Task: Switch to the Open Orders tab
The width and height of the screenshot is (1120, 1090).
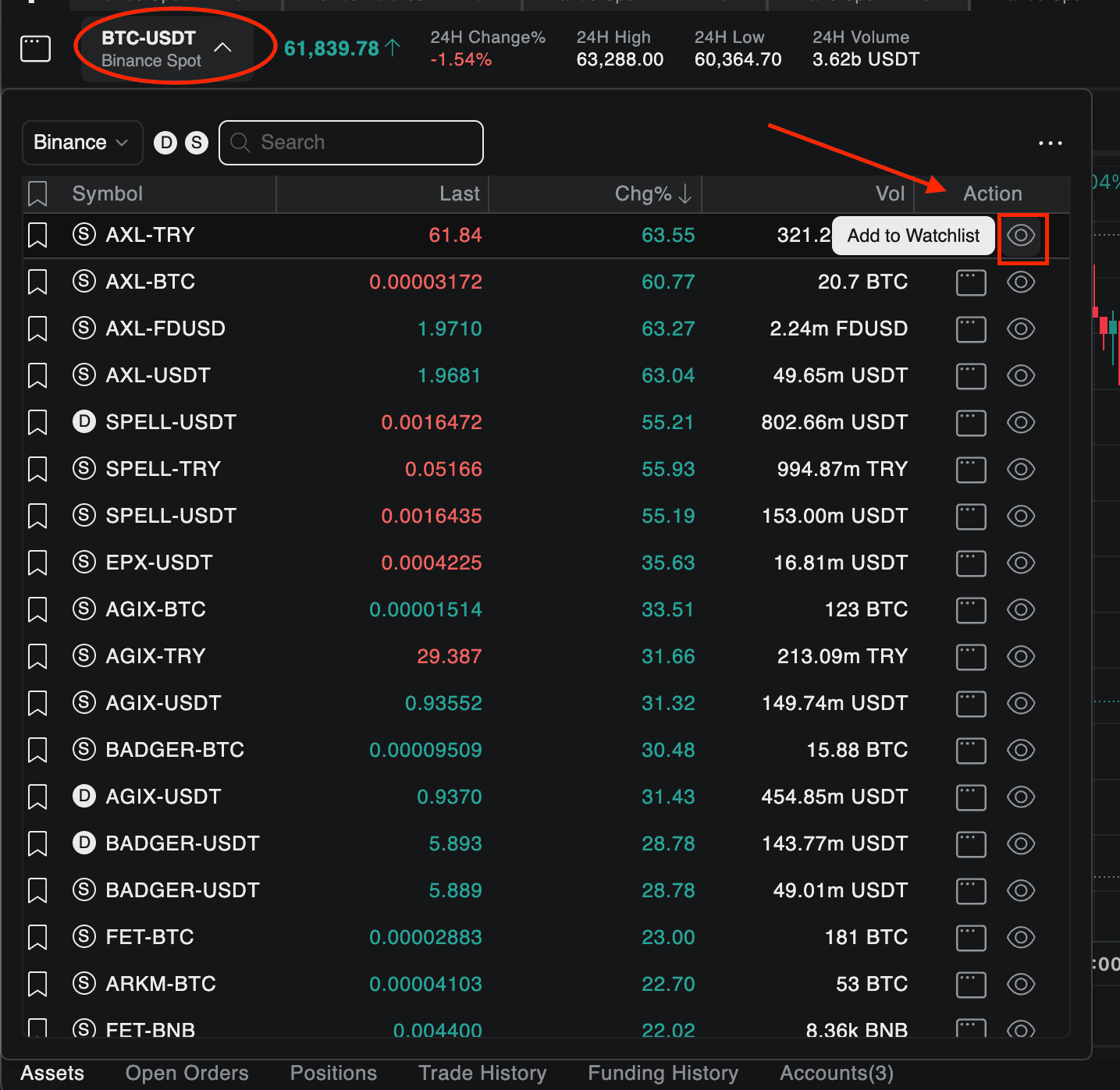Action: tap(187, 1073)
